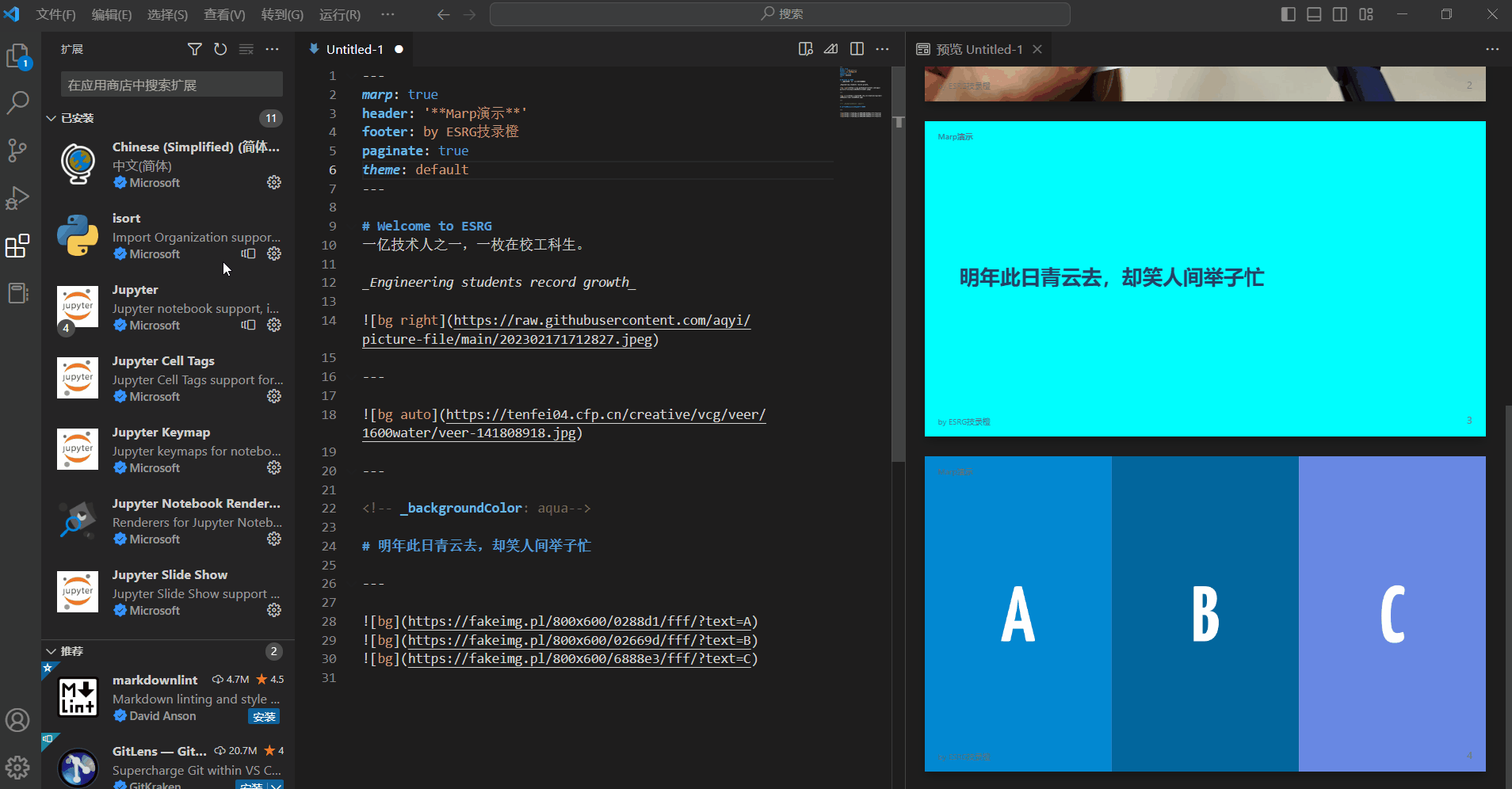Collapse the 已安装 extensions section
This screenshot has height=789, width=1512.
pos(52,117)
